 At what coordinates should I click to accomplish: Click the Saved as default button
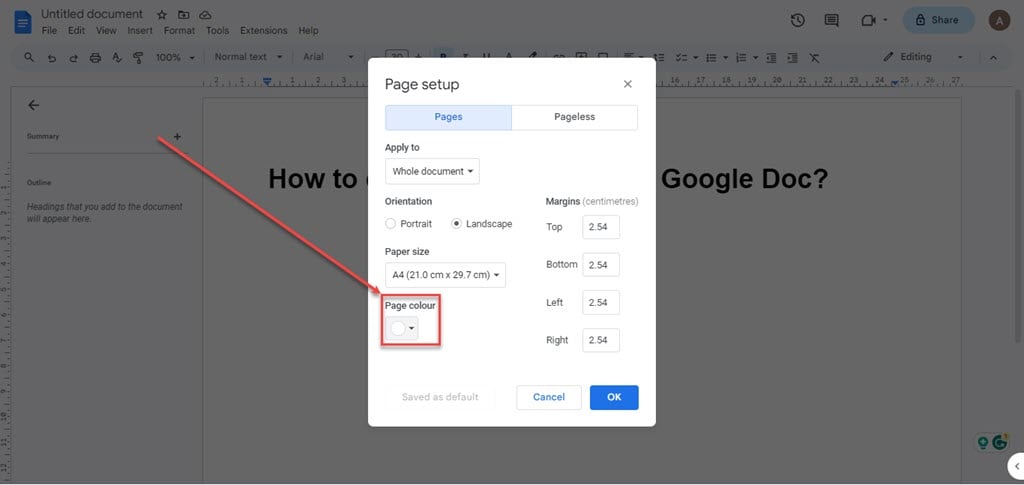440,398
